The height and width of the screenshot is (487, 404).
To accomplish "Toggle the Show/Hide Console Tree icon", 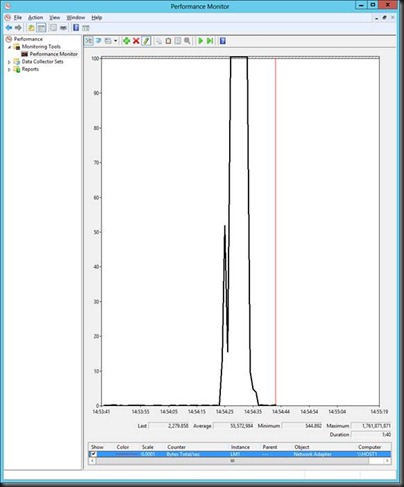I will click(41, 28).
